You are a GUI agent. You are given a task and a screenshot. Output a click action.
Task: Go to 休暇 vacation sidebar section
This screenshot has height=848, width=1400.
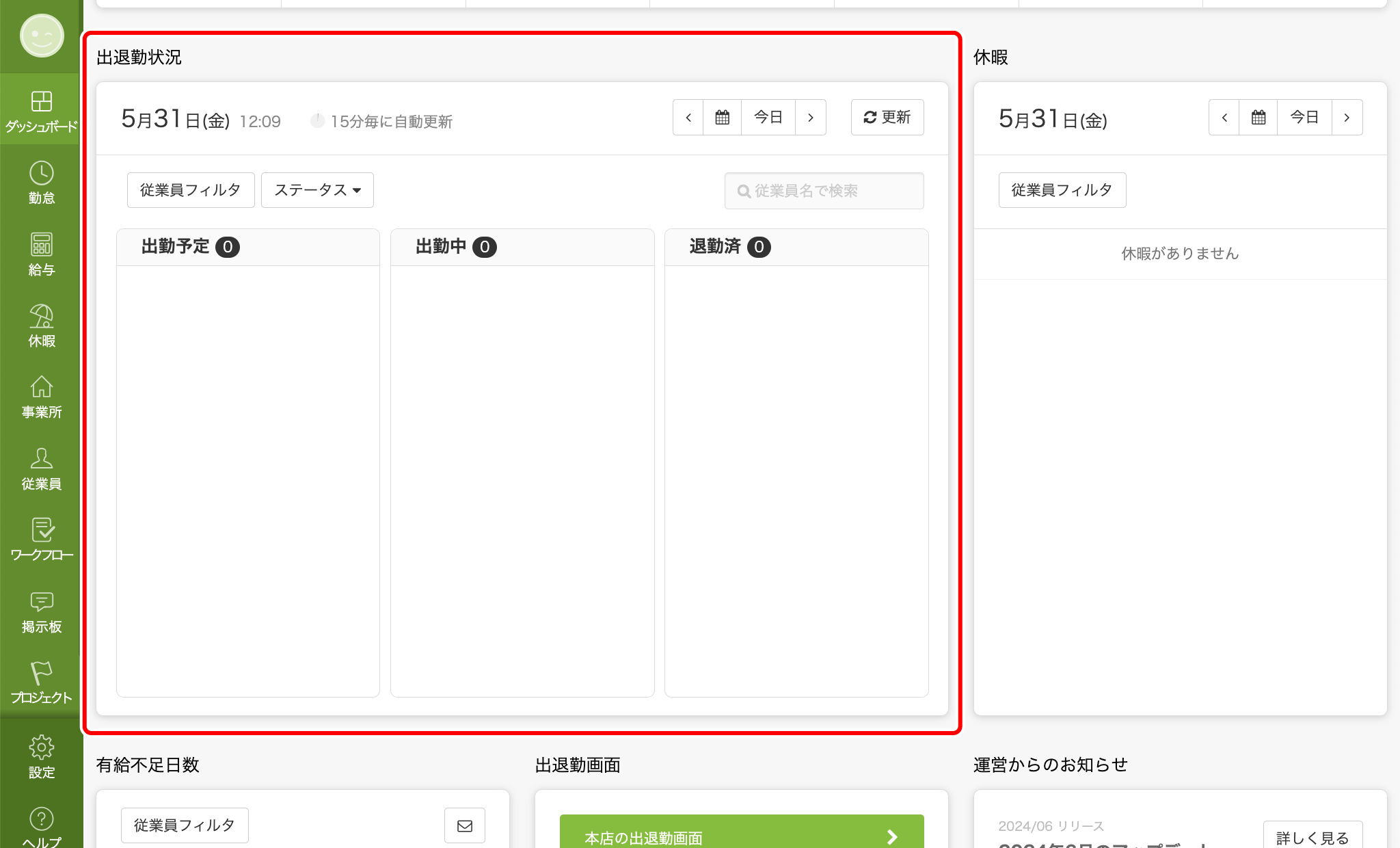click(41, 325)
